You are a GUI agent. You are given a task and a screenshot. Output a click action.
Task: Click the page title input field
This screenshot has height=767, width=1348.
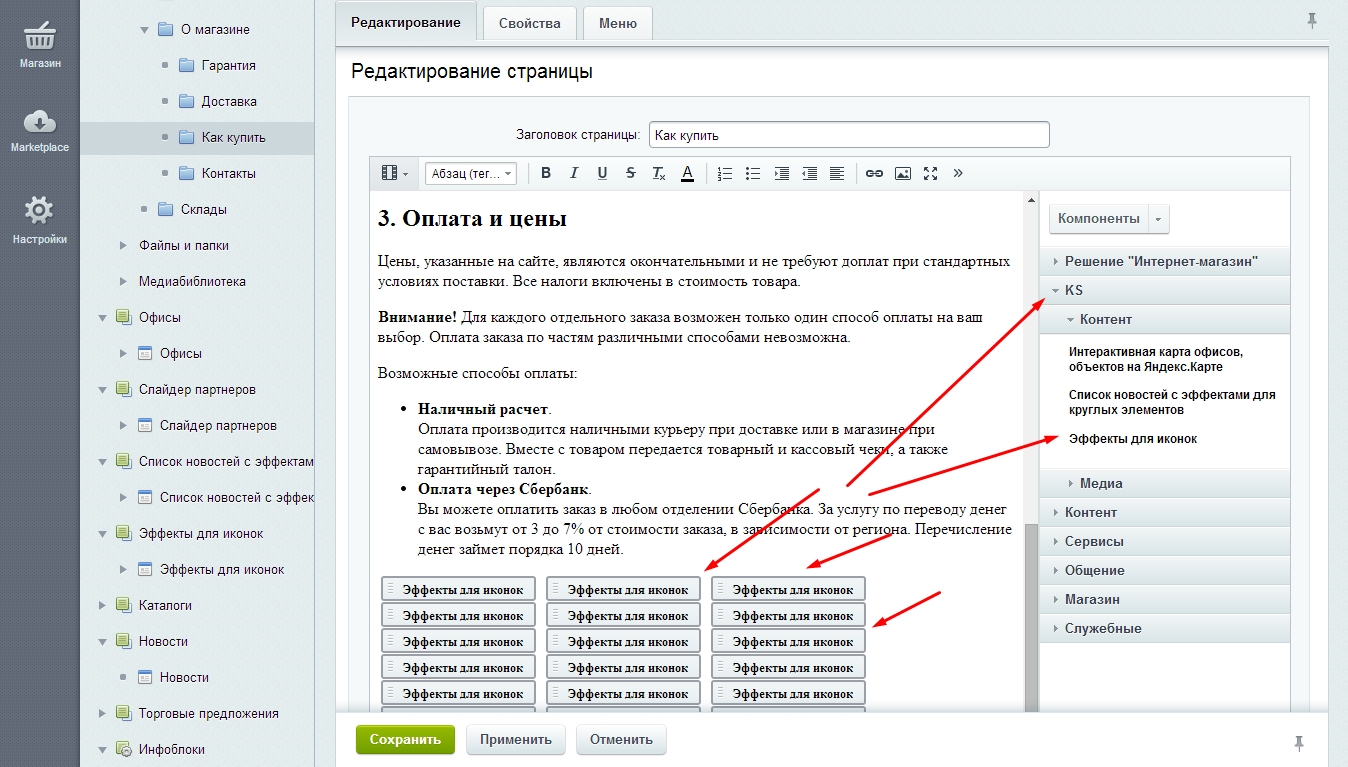click(848, 135)
